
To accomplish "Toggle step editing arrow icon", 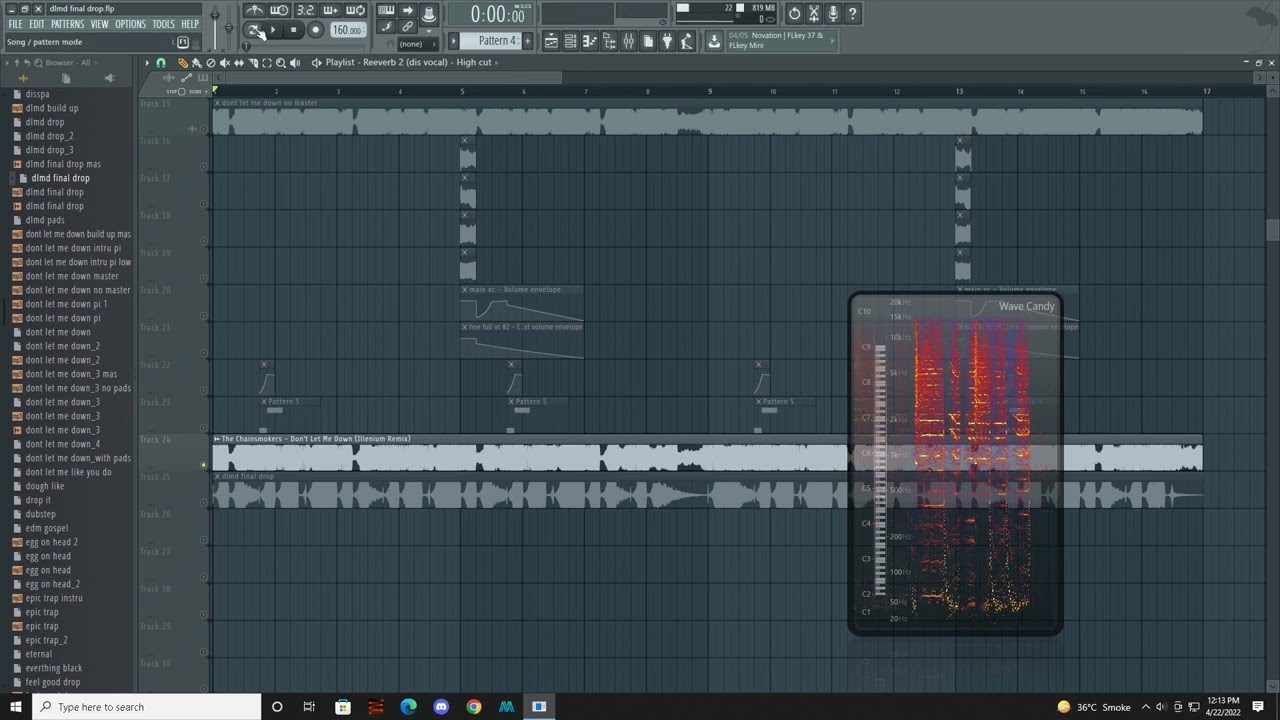I will pos(407,10).
